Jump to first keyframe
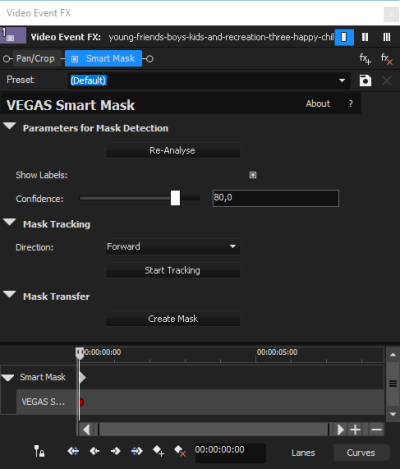 pyautogui.click(x=73, y=451)
